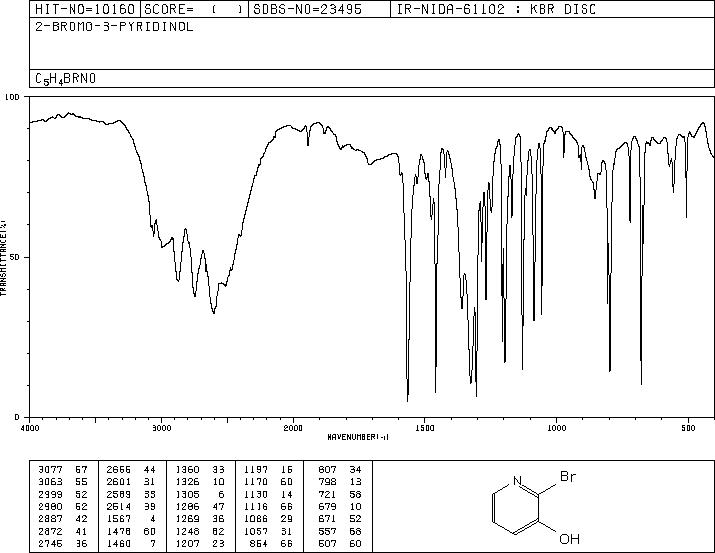715x553 pixels.
Task: Select peak table entry 2666
Action: click(119, 469)
